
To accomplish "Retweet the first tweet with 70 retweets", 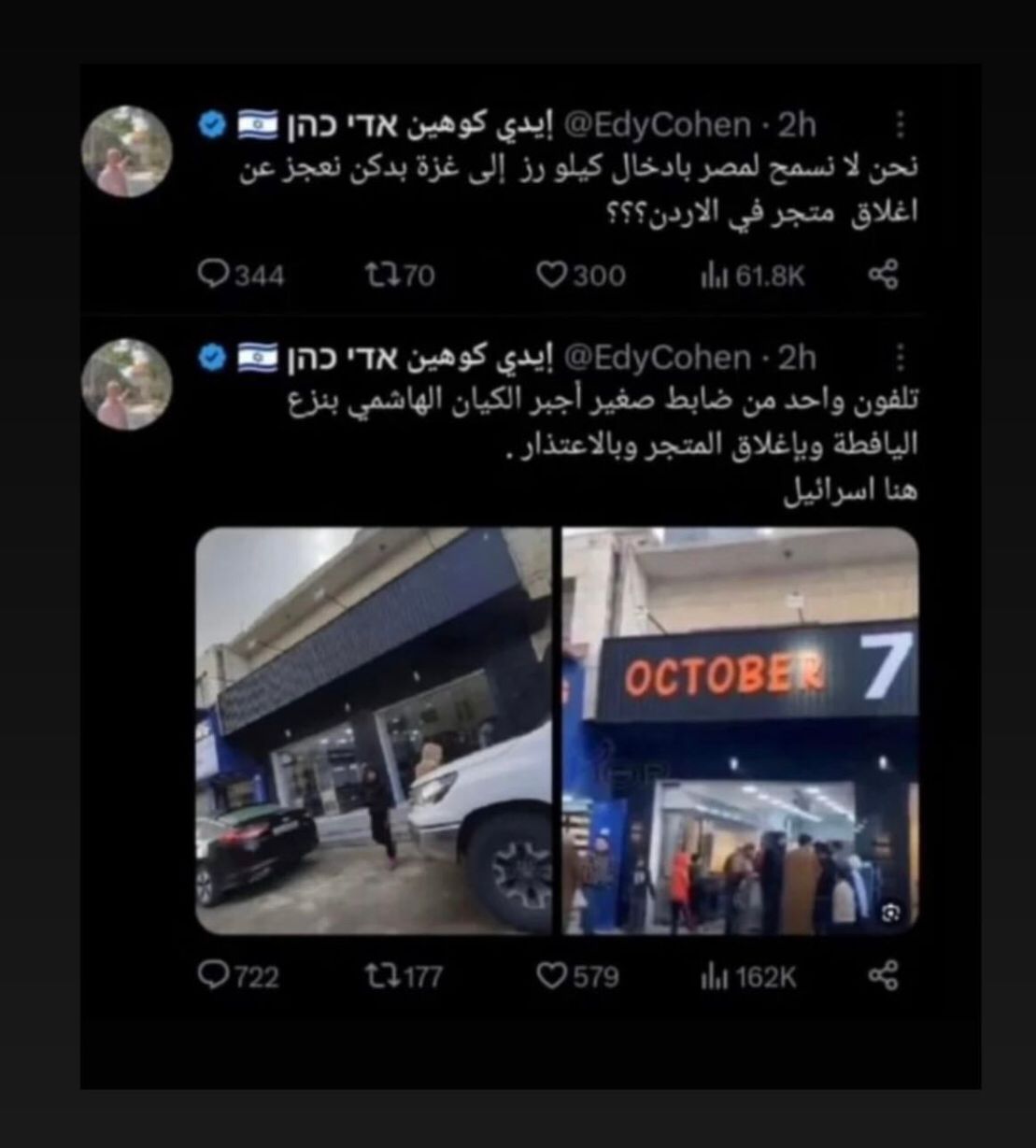I will [x=399, y=275].
